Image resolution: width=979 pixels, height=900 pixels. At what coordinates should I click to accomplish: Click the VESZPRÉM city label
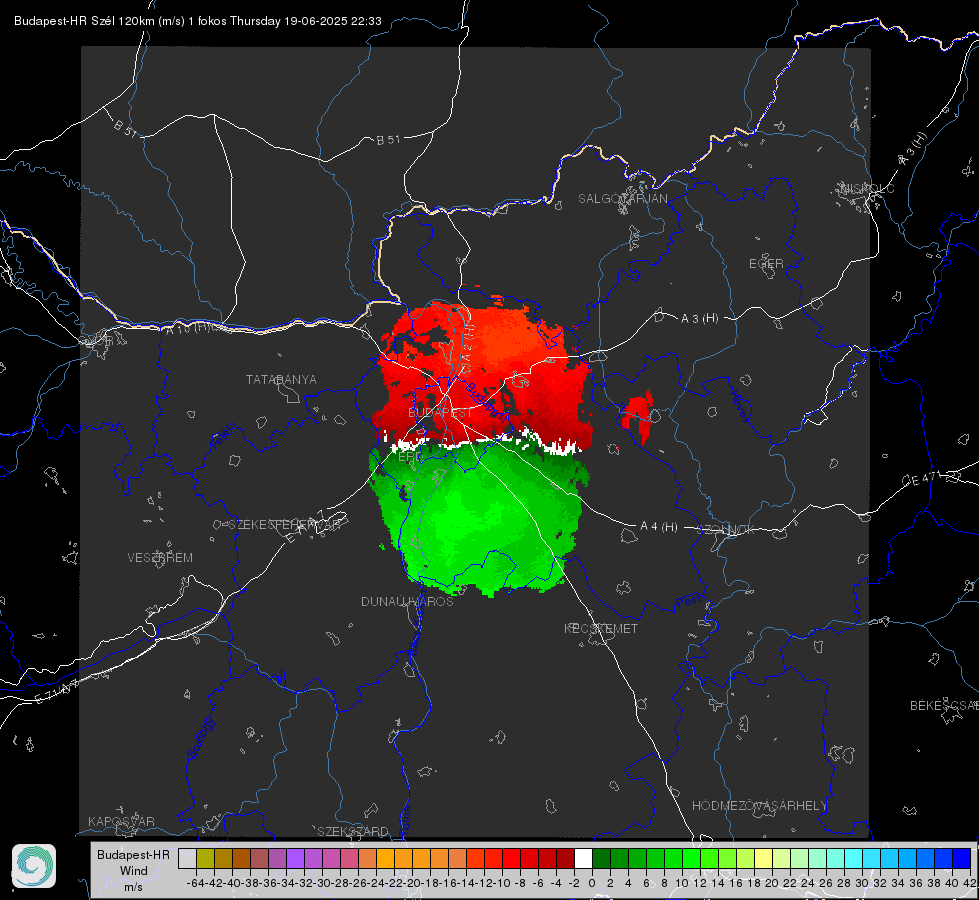point(160,558)
